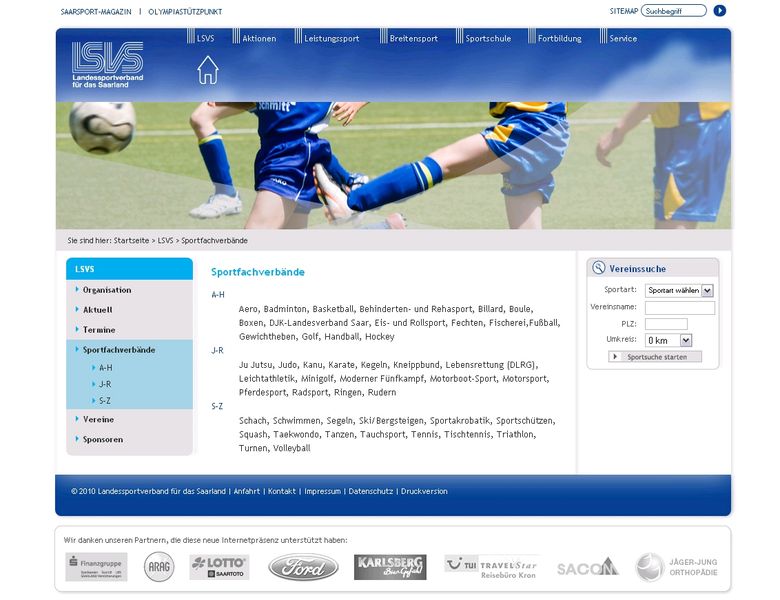Open the Olympiastützpunkt link
Screen dimensions: 780x600
(185, 11)
